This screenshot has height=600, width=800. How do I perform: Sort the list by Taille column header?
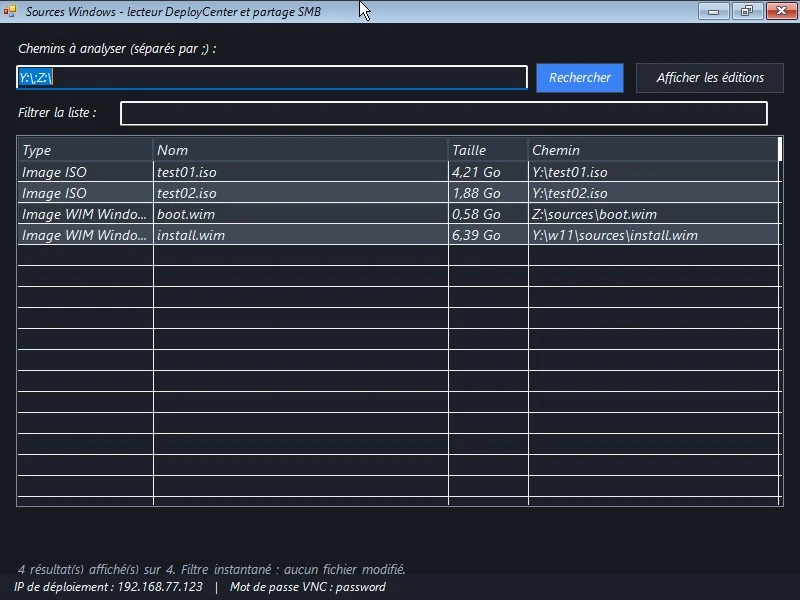point(488,150)
